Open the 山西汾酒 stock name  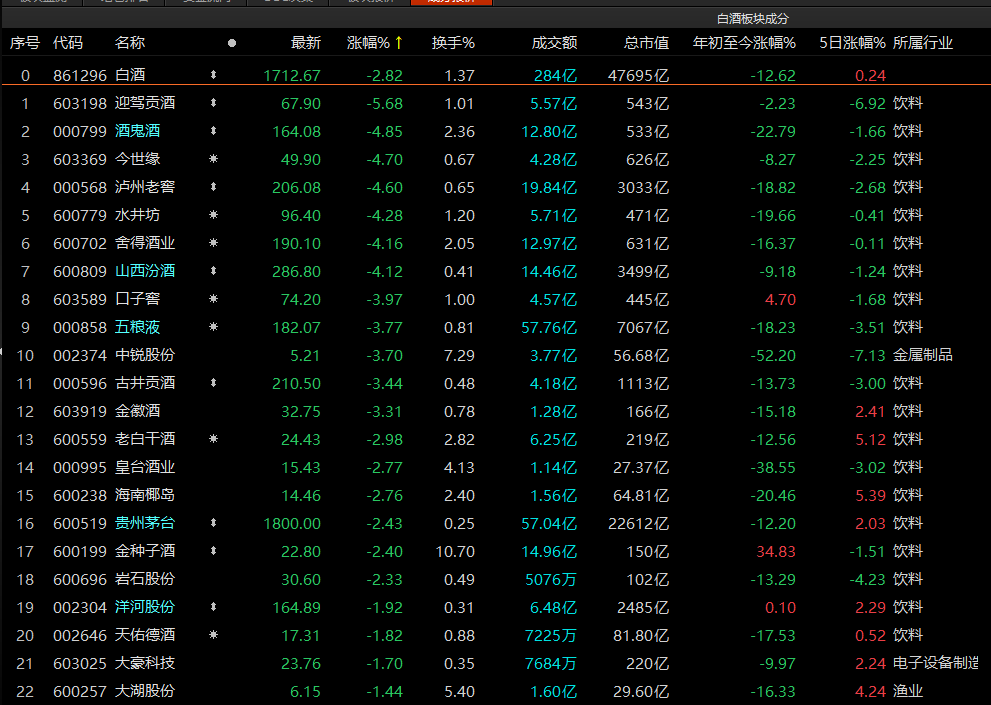point(145,271)
